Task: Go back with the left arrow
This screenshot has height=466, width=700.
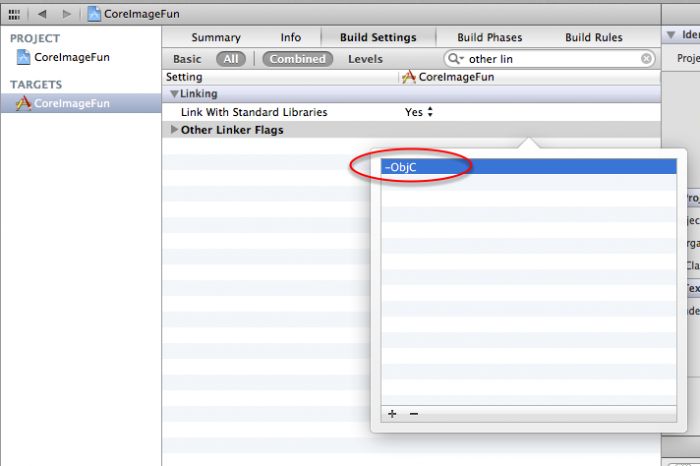Action: 42,14
